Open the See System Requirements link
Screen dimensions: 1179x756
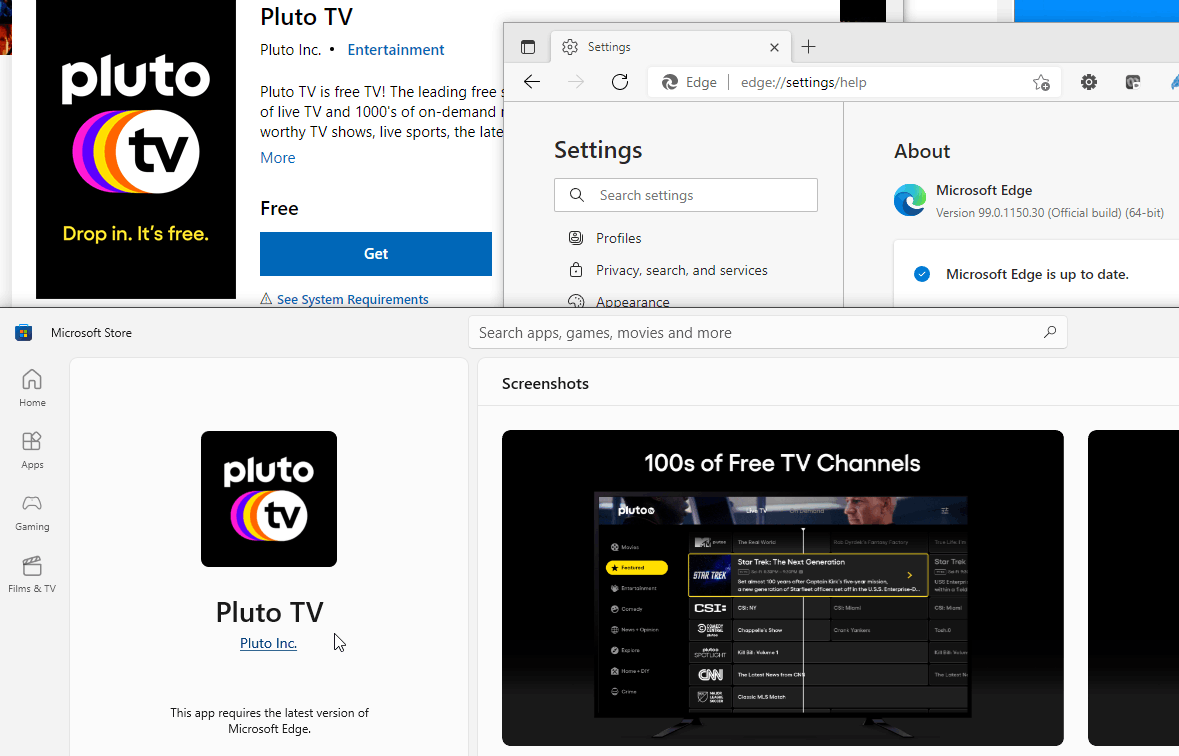[352, 299]
